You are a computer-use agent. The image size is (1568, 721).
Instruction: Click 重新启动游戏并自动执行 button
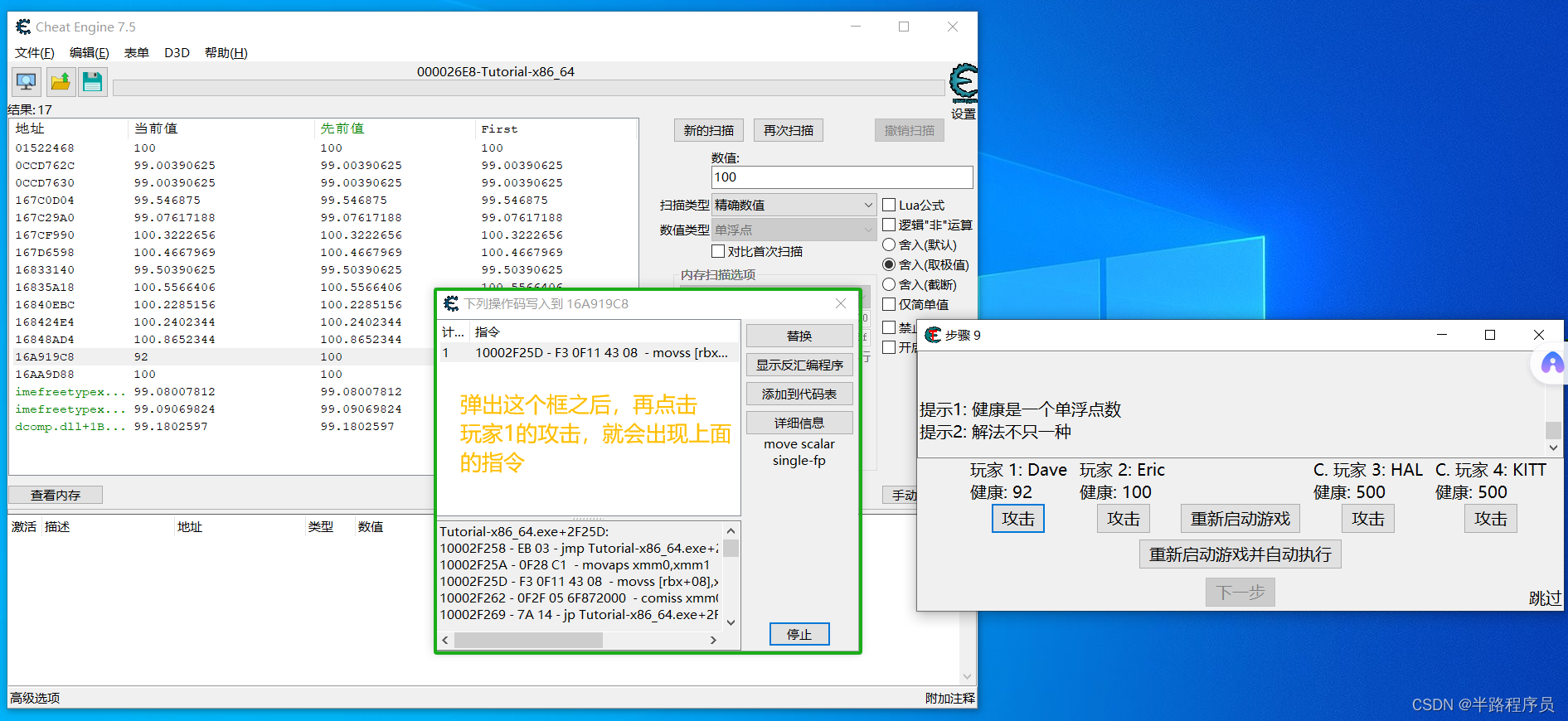(1240, 554)
